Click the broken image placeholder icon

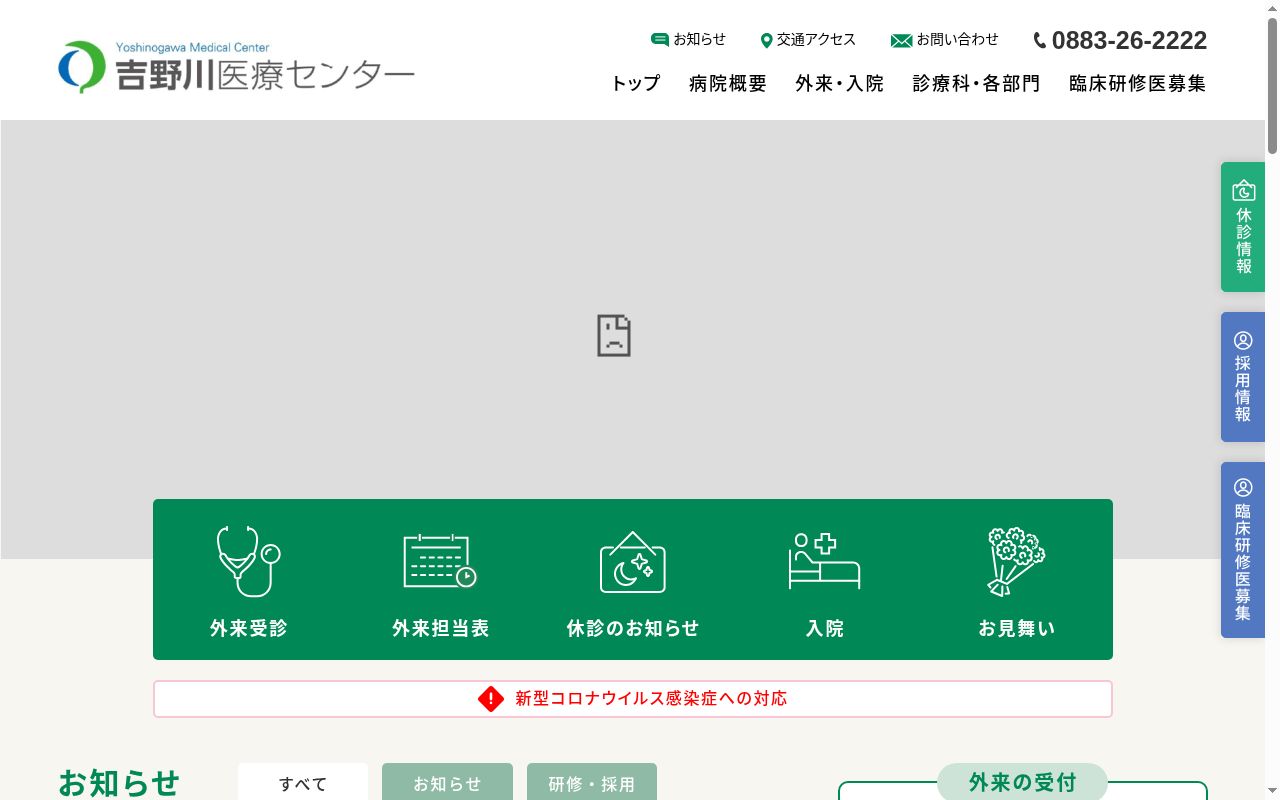pos(614,336)
